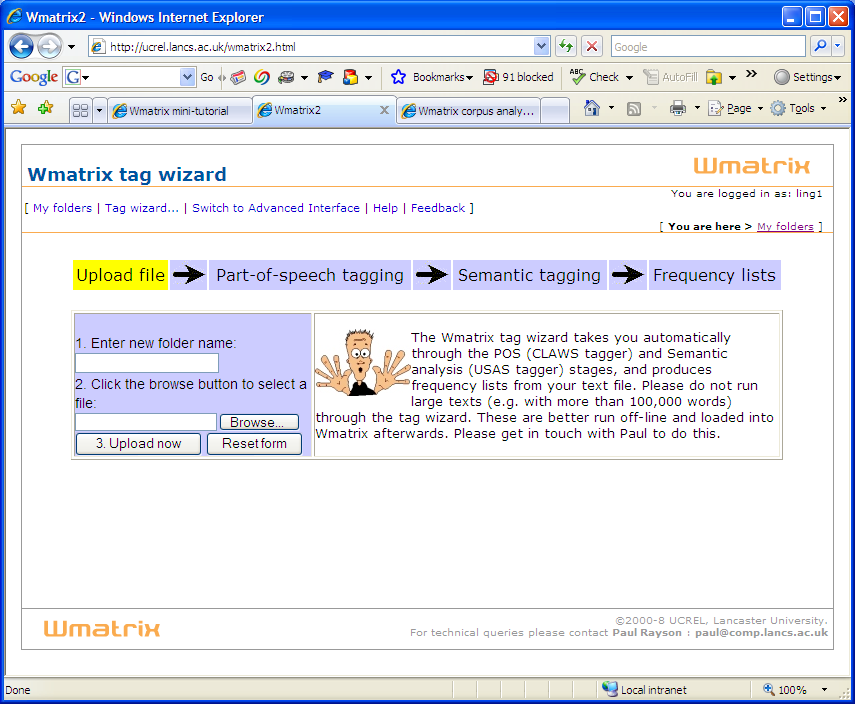855x704 pixels.
Task: Click the browser Back arrow button
Action: click(x=22, y=46)
